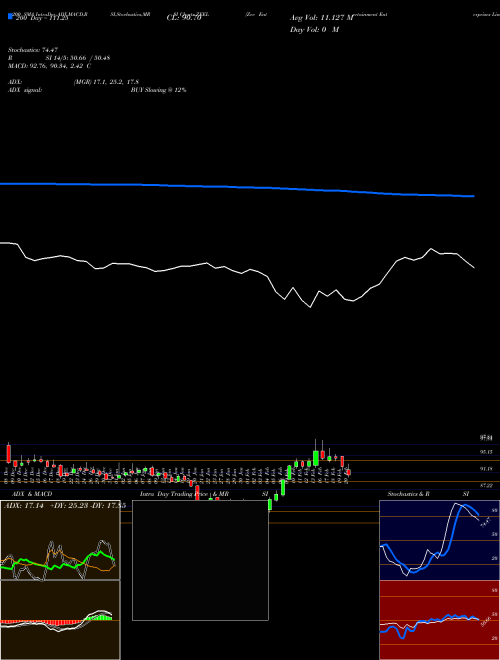500x660 pixels.
Task: Open the empty intraday trading price panel
Action: point(200,560)
